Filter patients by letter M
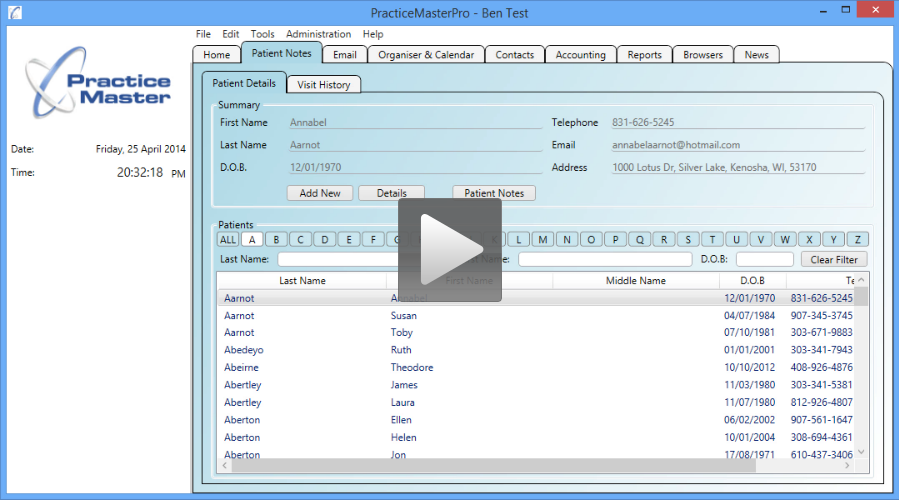Viewport: 899px width, 500px height. click(542, 240)
